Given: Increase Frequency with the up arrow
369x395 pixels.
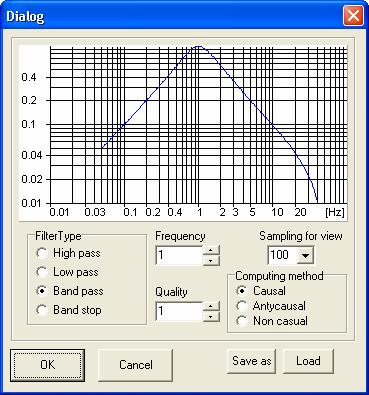Looking at the screenshot, I should click(x=211, y=250).
